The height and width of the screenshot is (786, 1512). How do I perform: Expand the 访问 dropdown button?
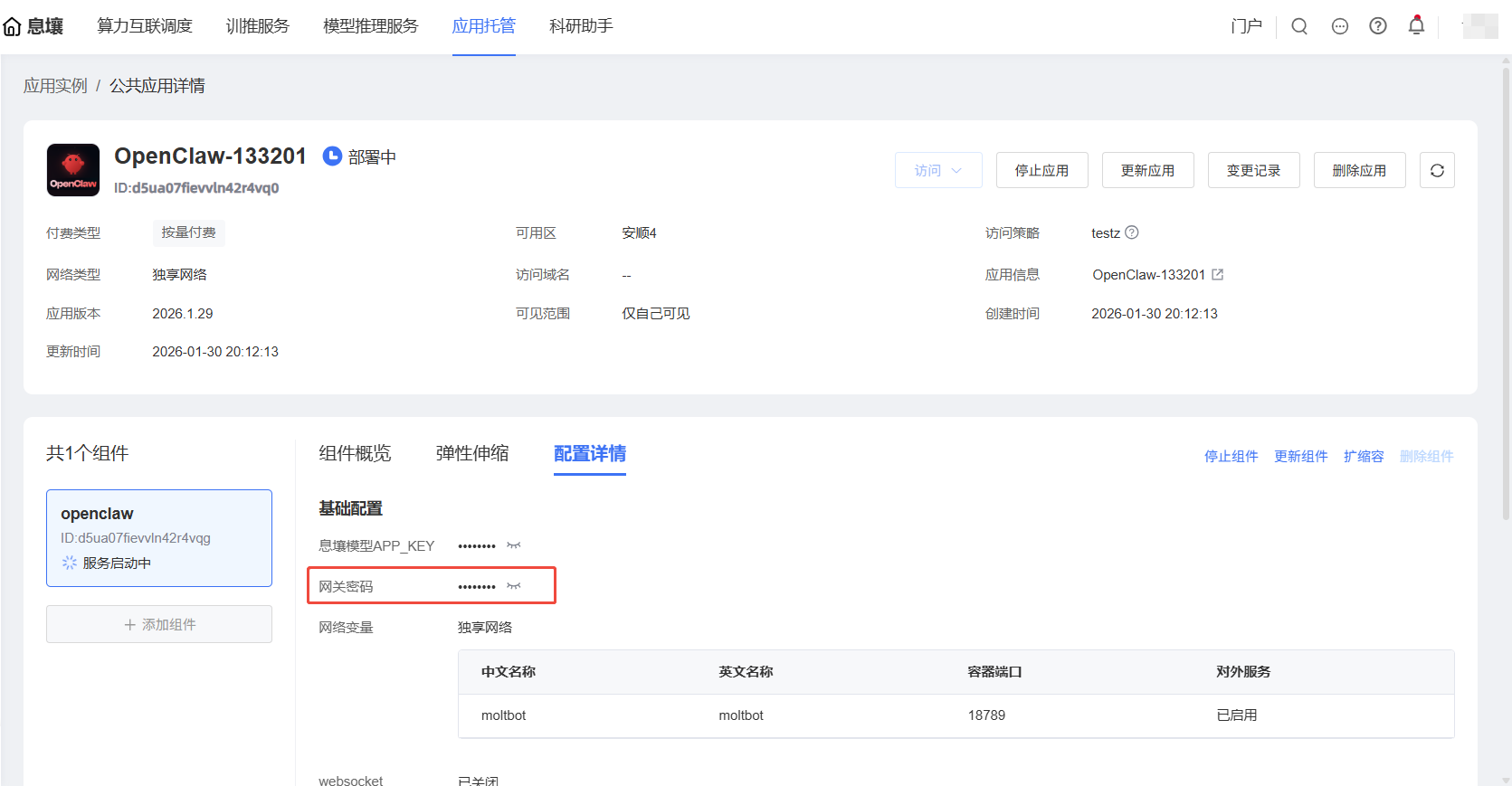pyautogui.click(x=938, y=170)
